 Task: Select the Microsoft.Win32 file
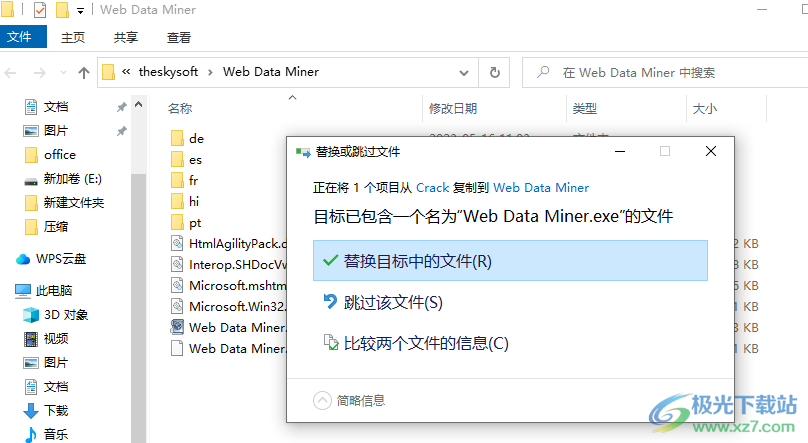(229, 306)
